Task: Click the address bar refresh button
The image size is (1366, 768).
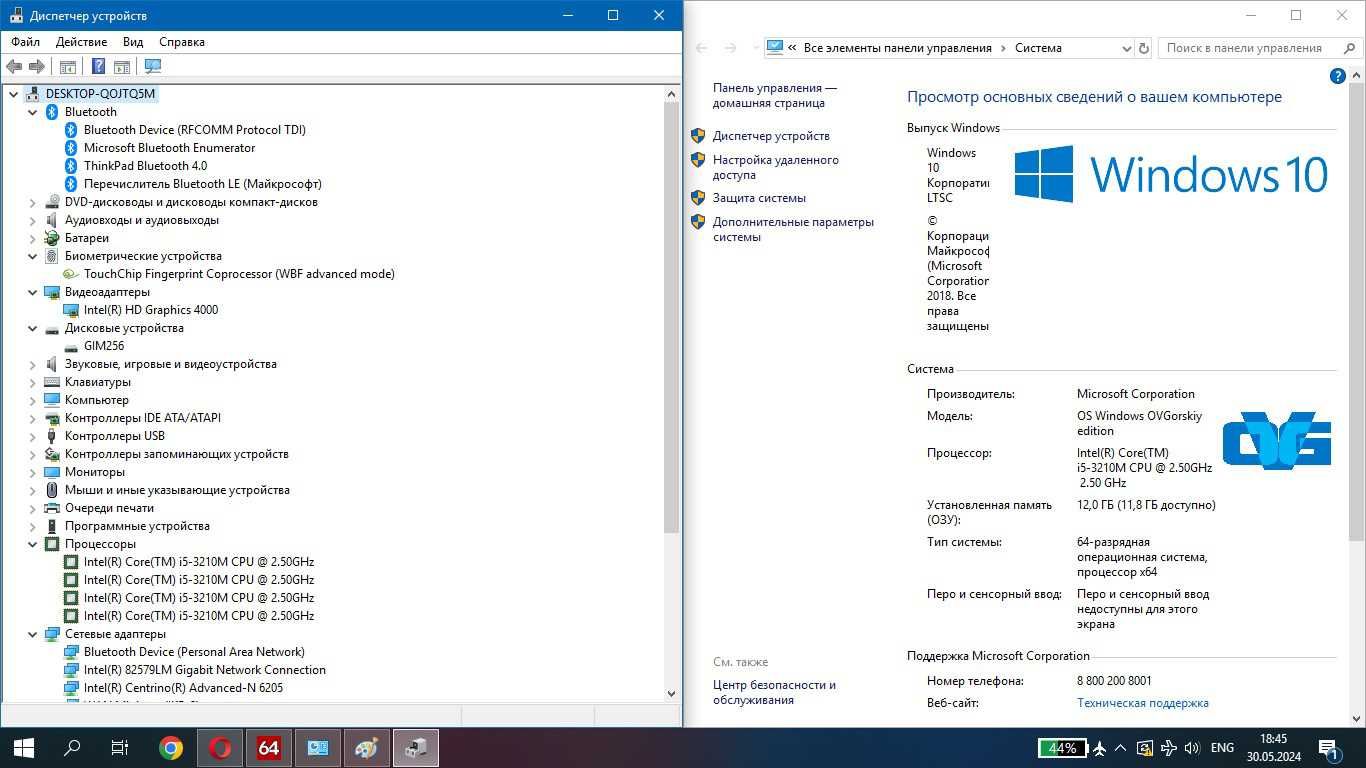Action: click(x=1144, y=48)
